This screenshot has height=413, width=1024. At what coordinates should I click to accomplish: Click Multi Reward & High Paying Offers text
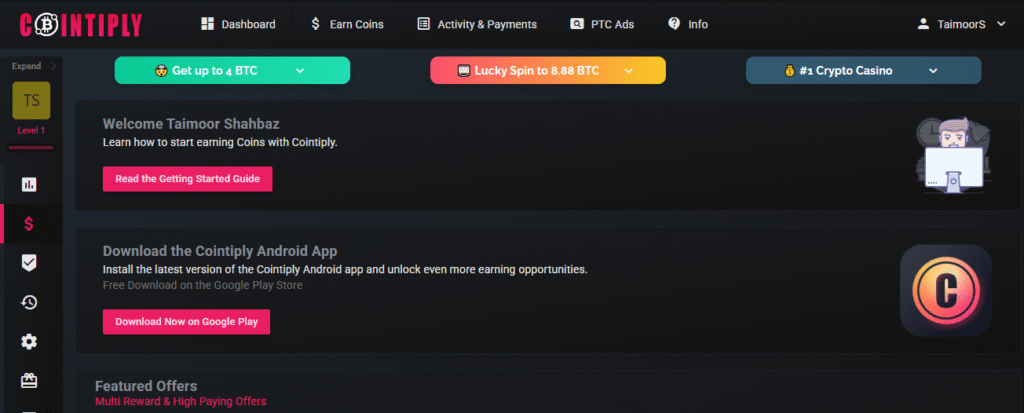(x=181, y=401)
